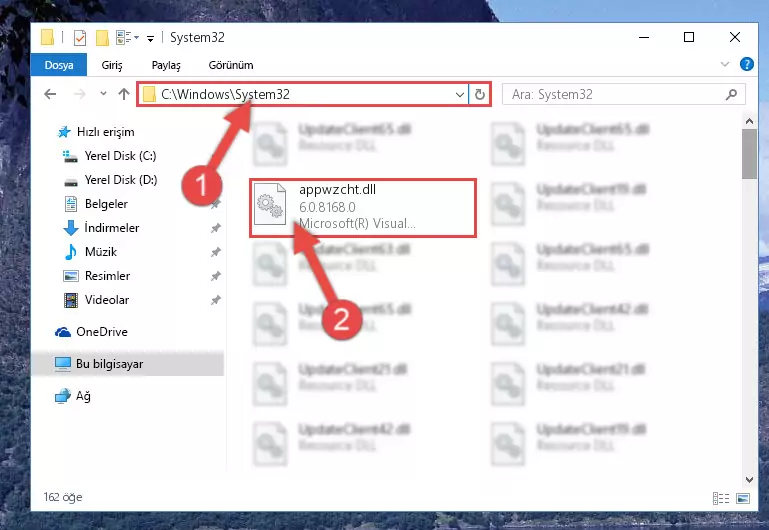The height and width of the screenshot is (530, 769).
Task: Open Müzik folder in sidebar
Action: pos(101,252)
